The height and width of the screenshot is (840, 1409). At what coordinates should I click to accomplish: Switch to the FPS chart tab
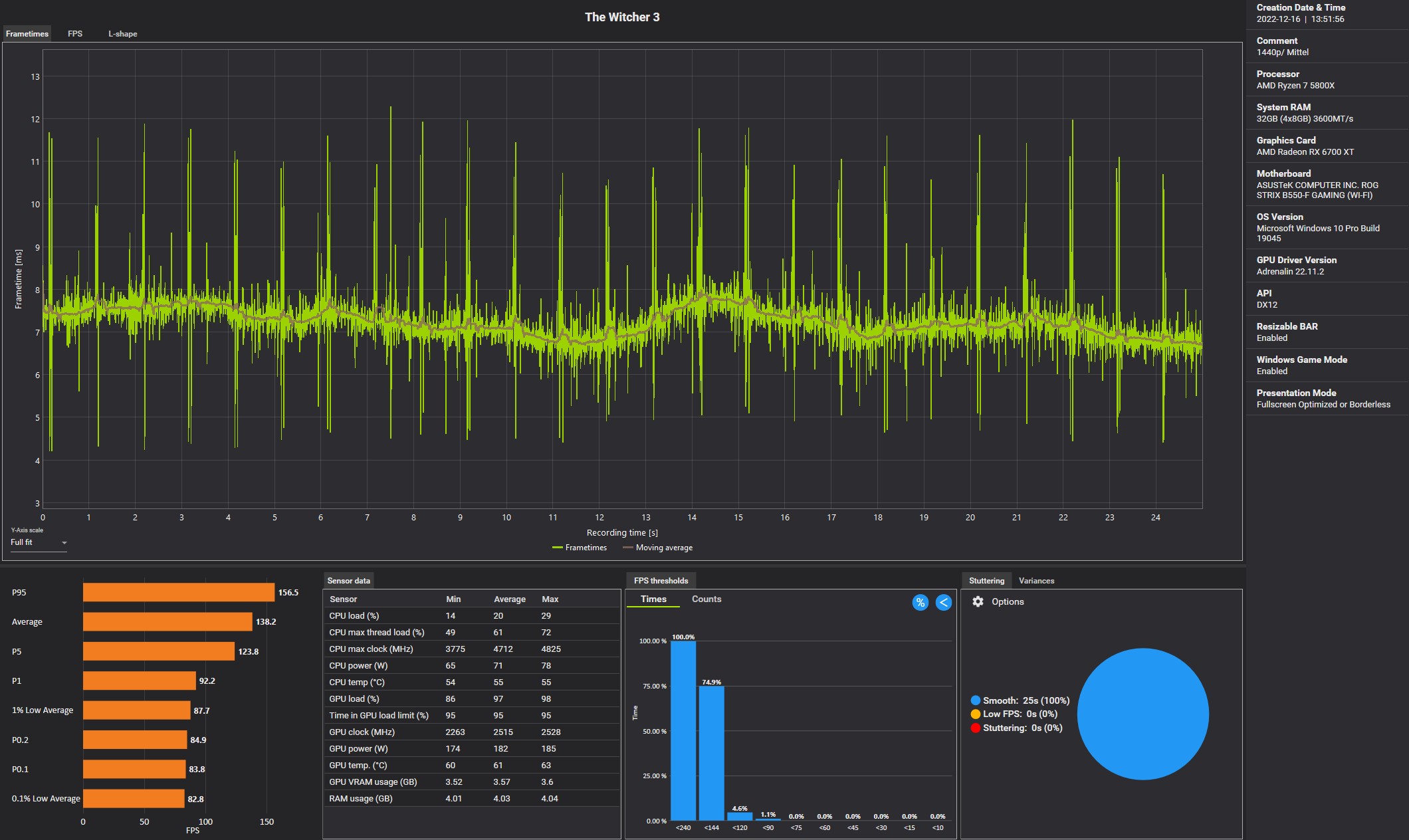pyautogui.click(x=75, y=34)
